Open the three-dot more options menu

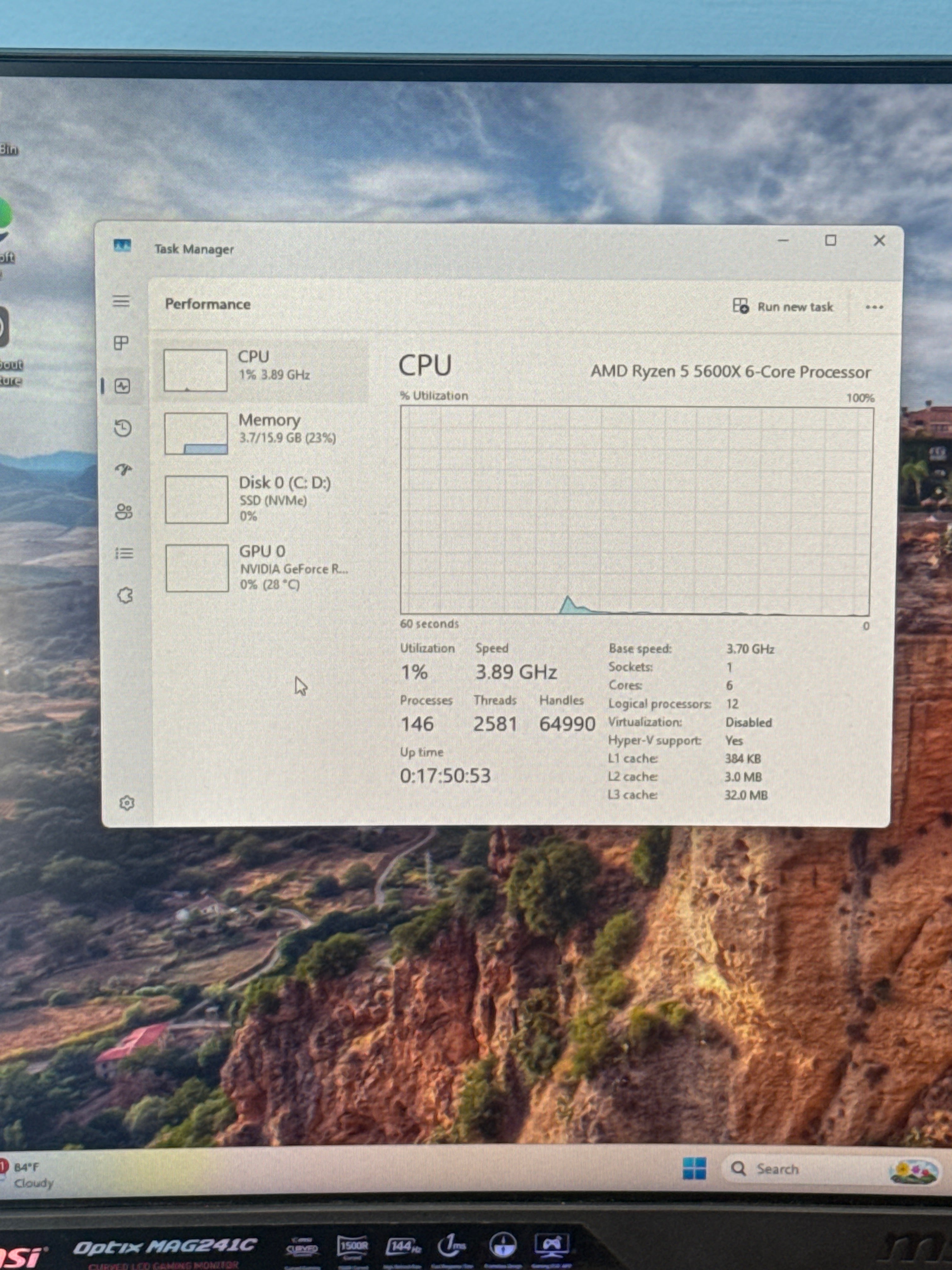point(874,307)
